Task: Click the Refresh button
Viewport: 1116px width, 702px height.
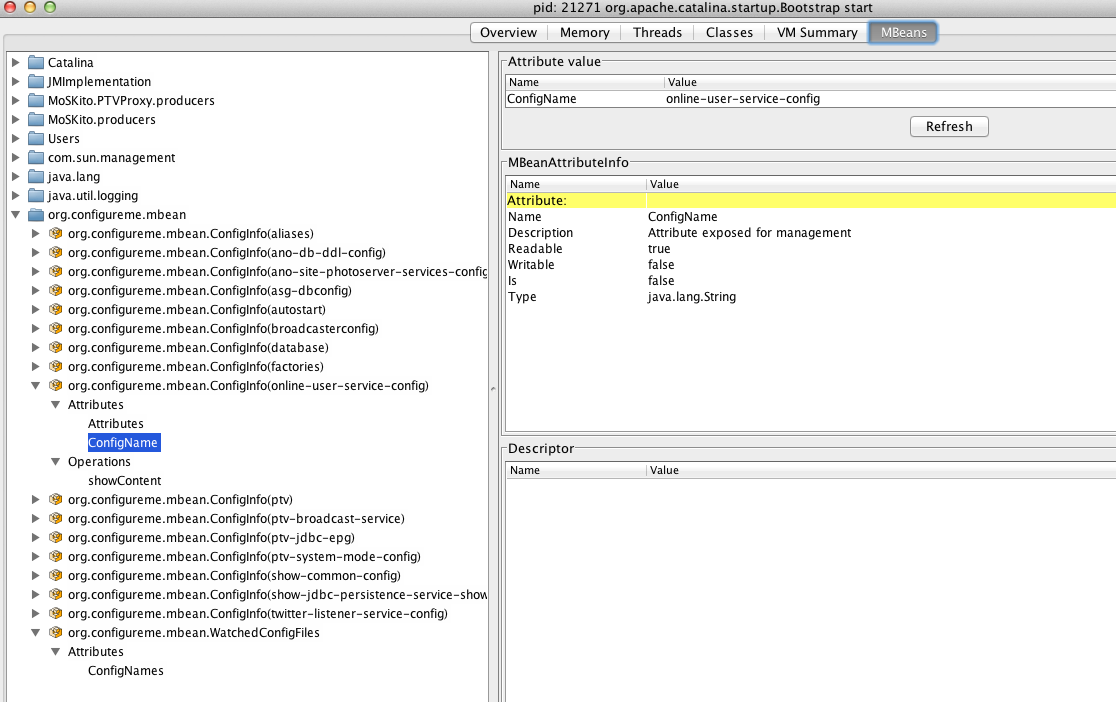Action: point(949,127)
